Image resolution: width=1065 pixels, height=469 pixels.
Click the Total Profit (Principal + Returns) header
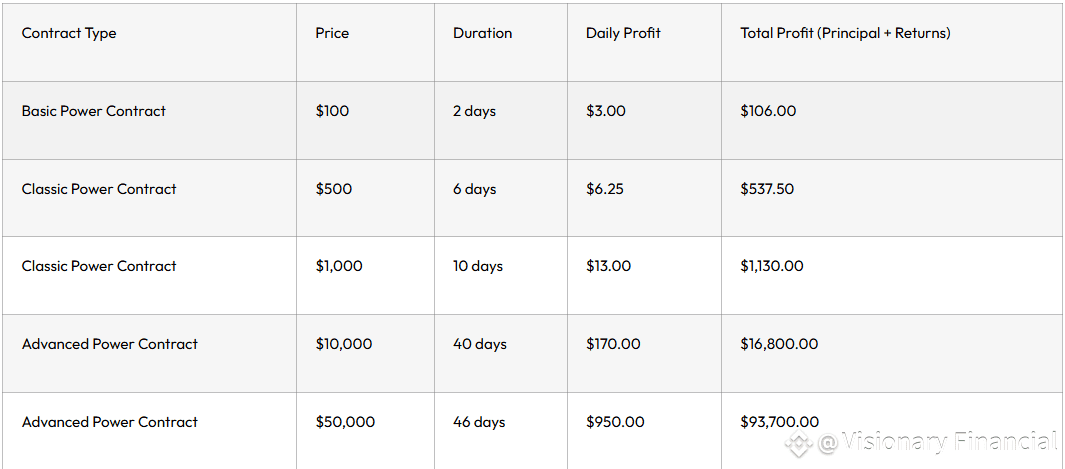845,33
